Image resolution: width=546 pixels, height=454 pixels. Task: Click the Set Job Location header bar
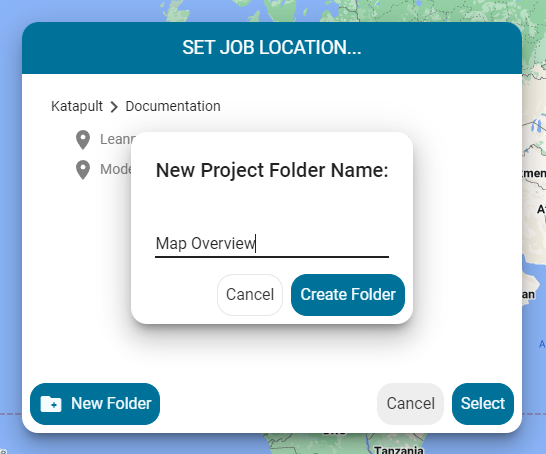(x=272, y=48)
